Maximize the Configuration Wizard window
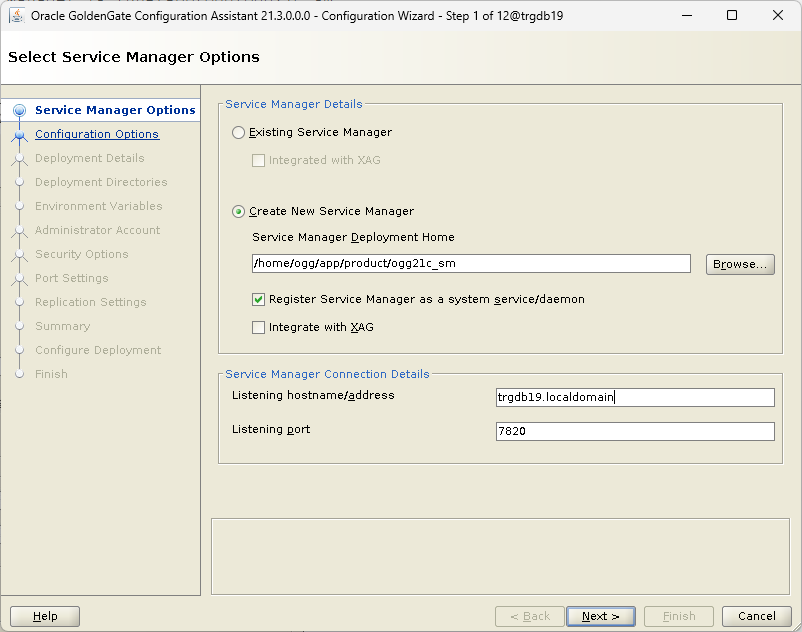Viewport: 802px width, 632px height. point(732,15)
